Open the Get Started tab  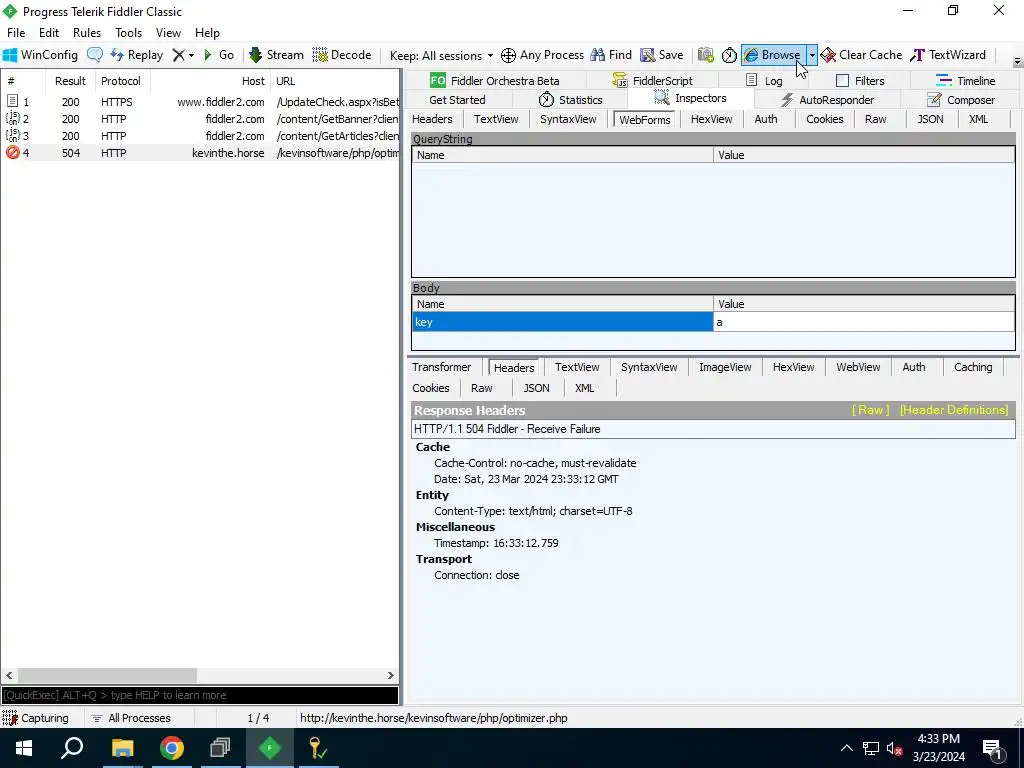(457, 100)
